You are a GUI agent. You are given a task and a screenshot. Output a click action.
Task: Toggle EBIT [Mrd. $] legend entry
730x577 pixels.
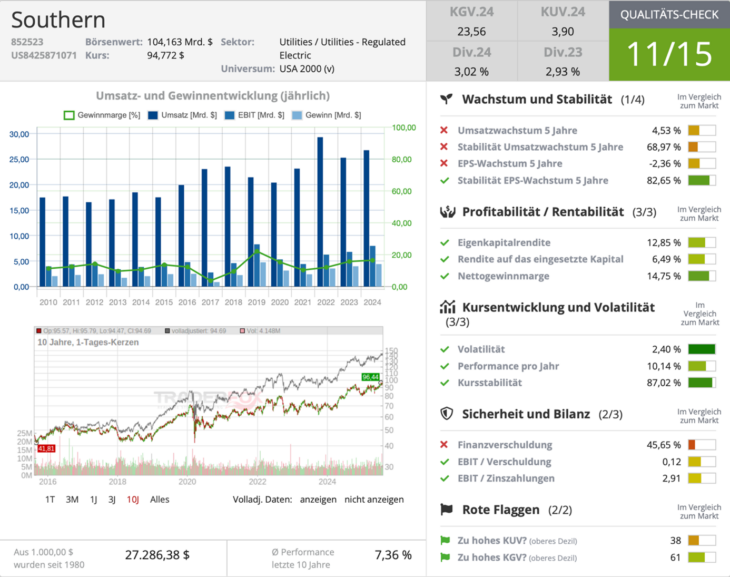(254, 115)
